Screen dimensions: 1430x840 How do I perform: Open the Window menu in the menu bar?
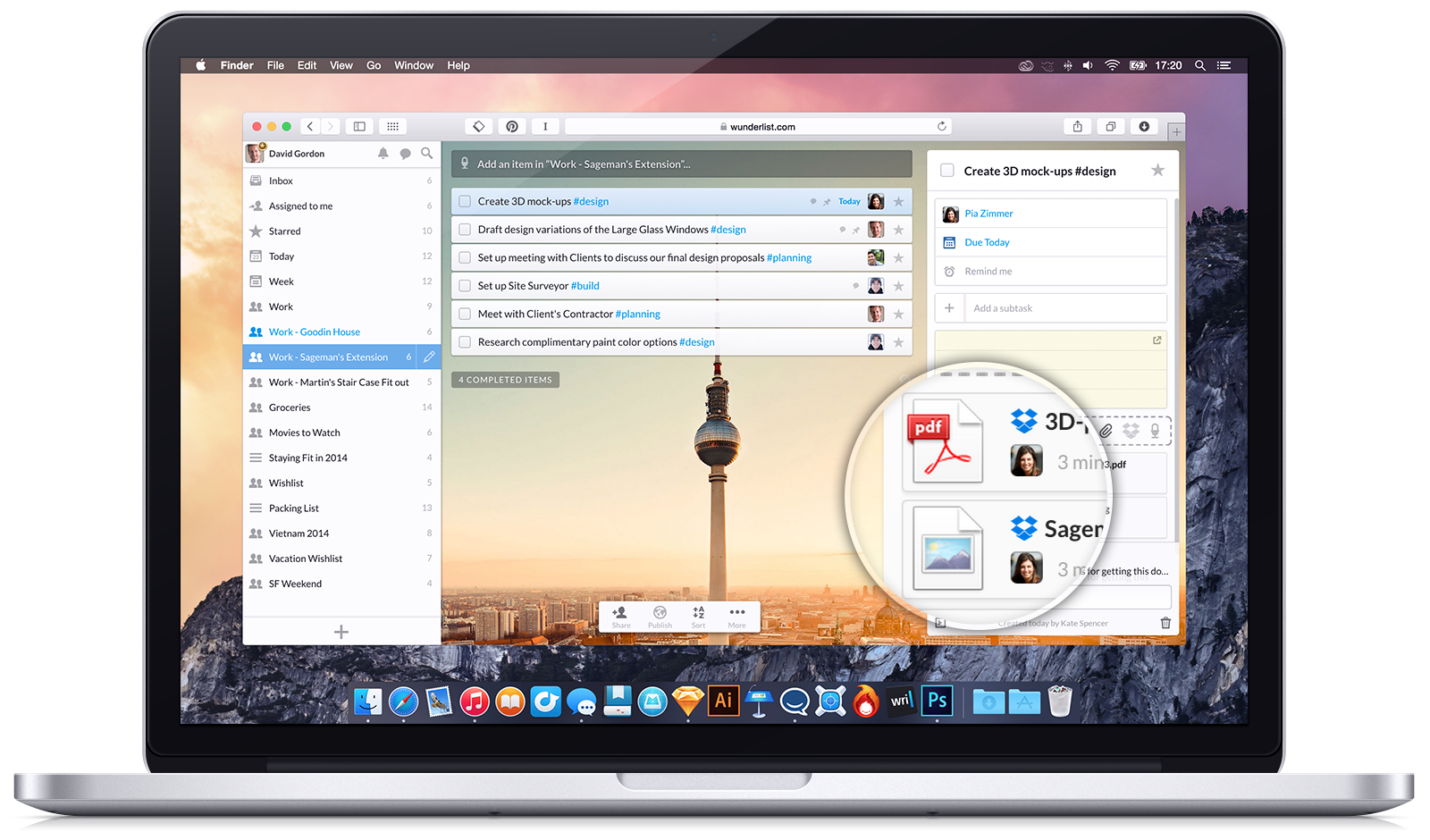(x=414, y=65)
